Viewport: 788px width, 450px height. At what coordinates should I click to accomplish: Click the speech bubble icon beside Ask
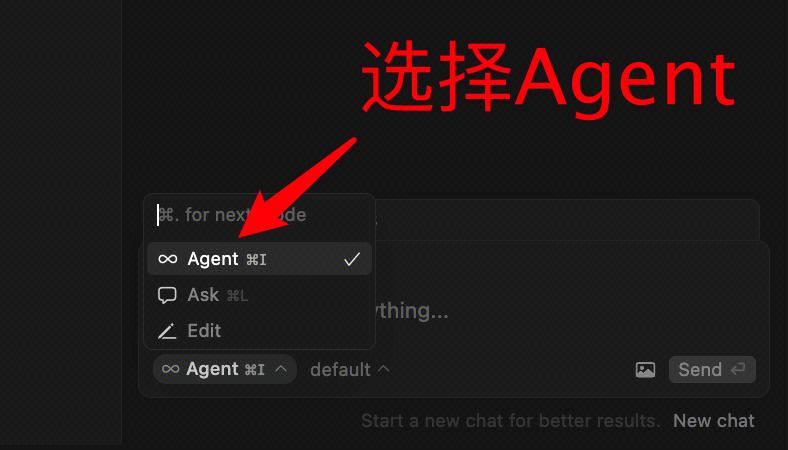(167, 295)
